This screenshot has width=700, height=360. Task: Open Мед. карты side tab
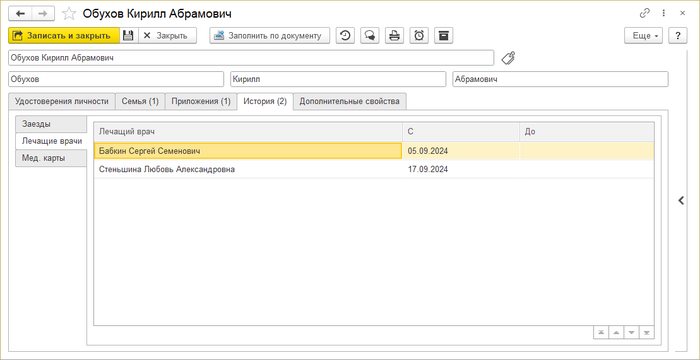tap(51, 158)
